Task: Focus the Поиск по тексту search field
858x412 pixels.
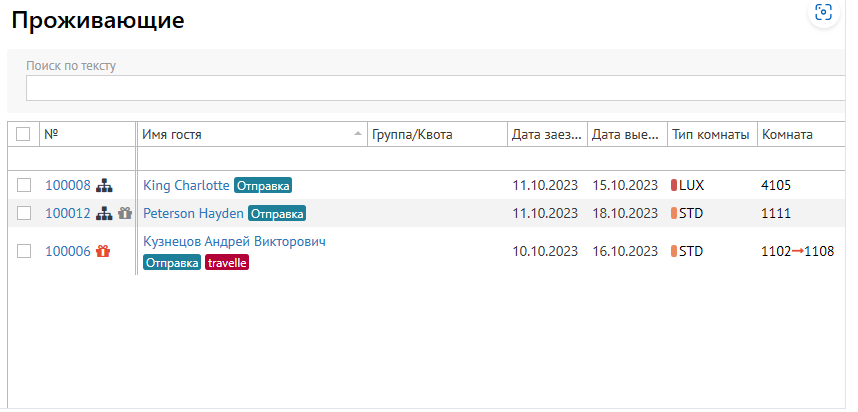Action: (x=435, y=88)
